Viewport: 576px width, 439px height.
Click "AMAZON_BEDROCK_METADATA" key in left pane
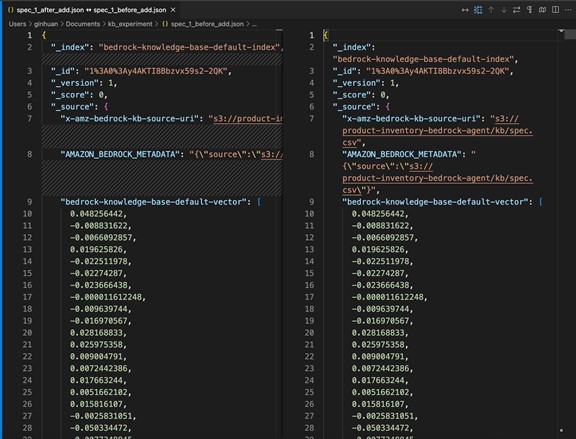pyautogui.click(x=120, y=154)
